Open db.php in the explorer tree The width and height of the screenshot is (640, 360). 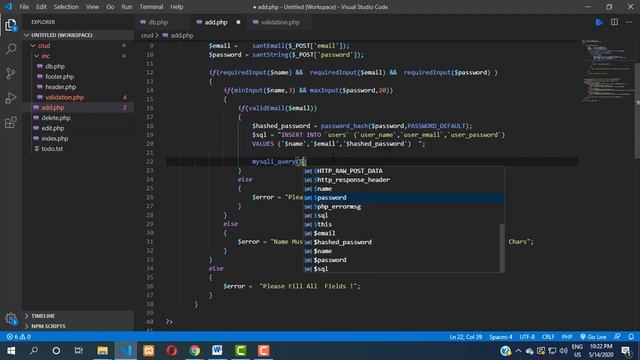coord(55,66)
